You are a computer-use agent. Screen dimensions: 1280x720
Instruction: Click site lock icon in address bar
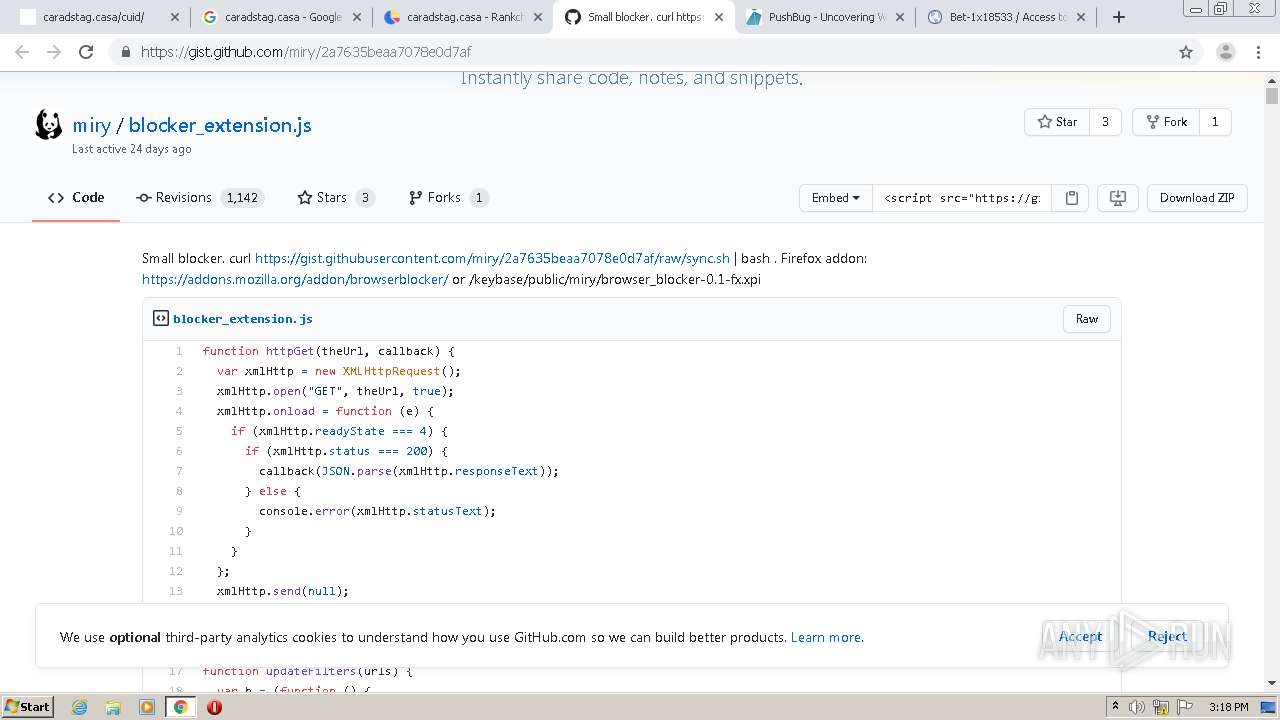pos(125,52)
